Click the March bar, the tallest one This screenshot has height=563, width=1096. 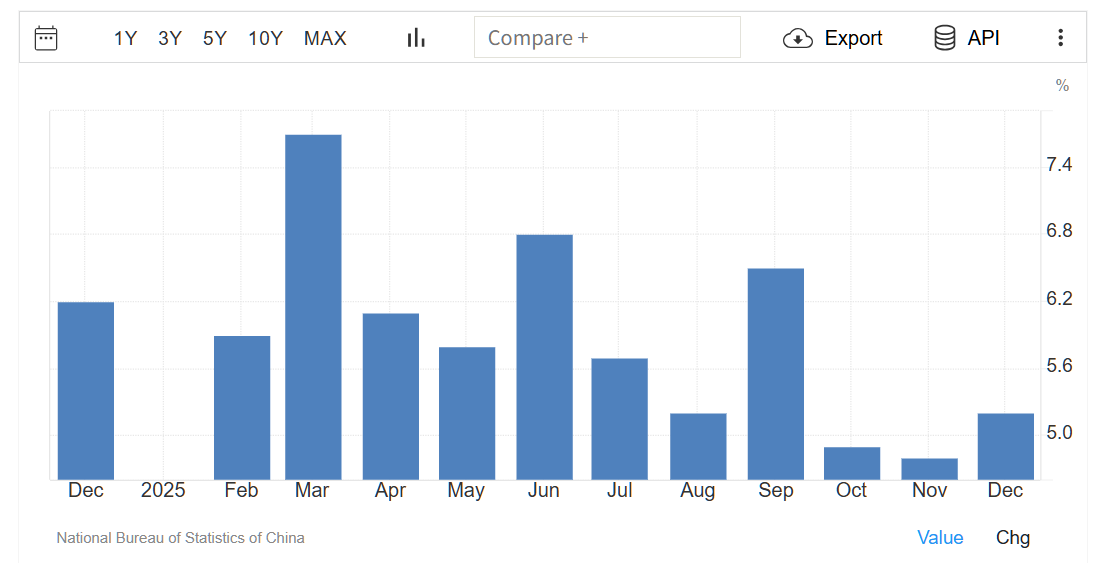coord(313,307)
